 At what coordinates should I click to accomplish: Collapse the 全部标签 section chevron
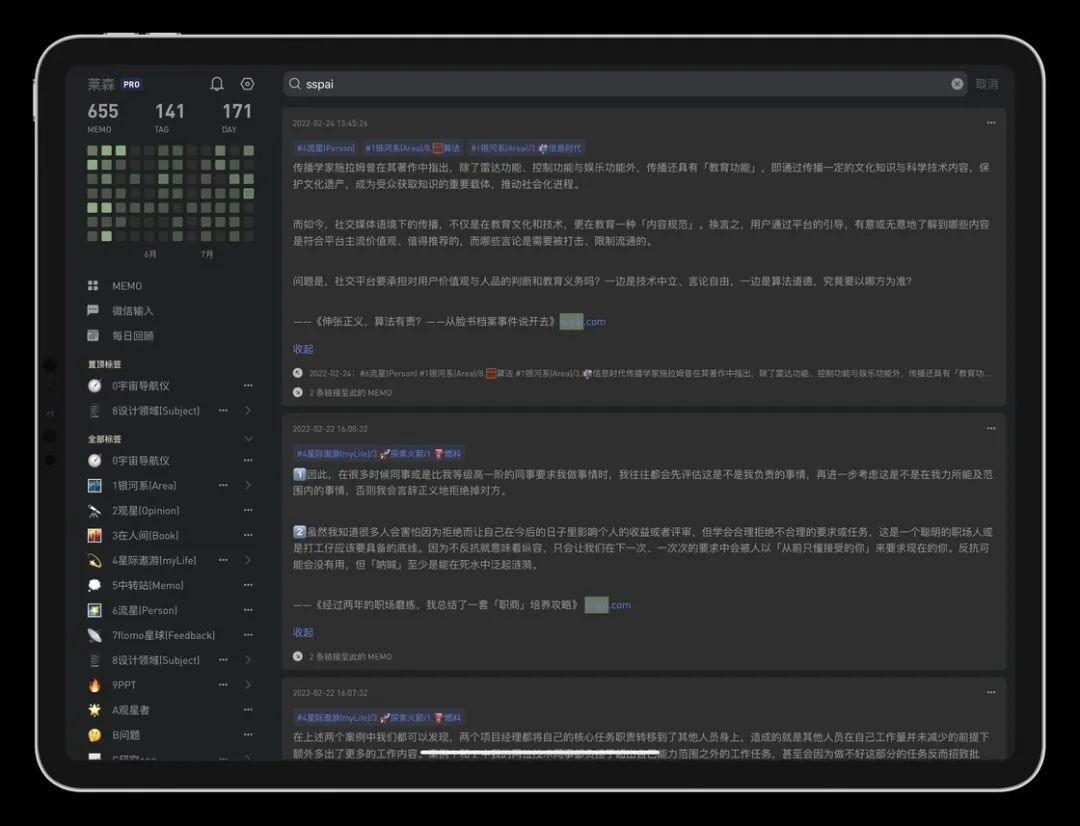(x=248, y=438)
